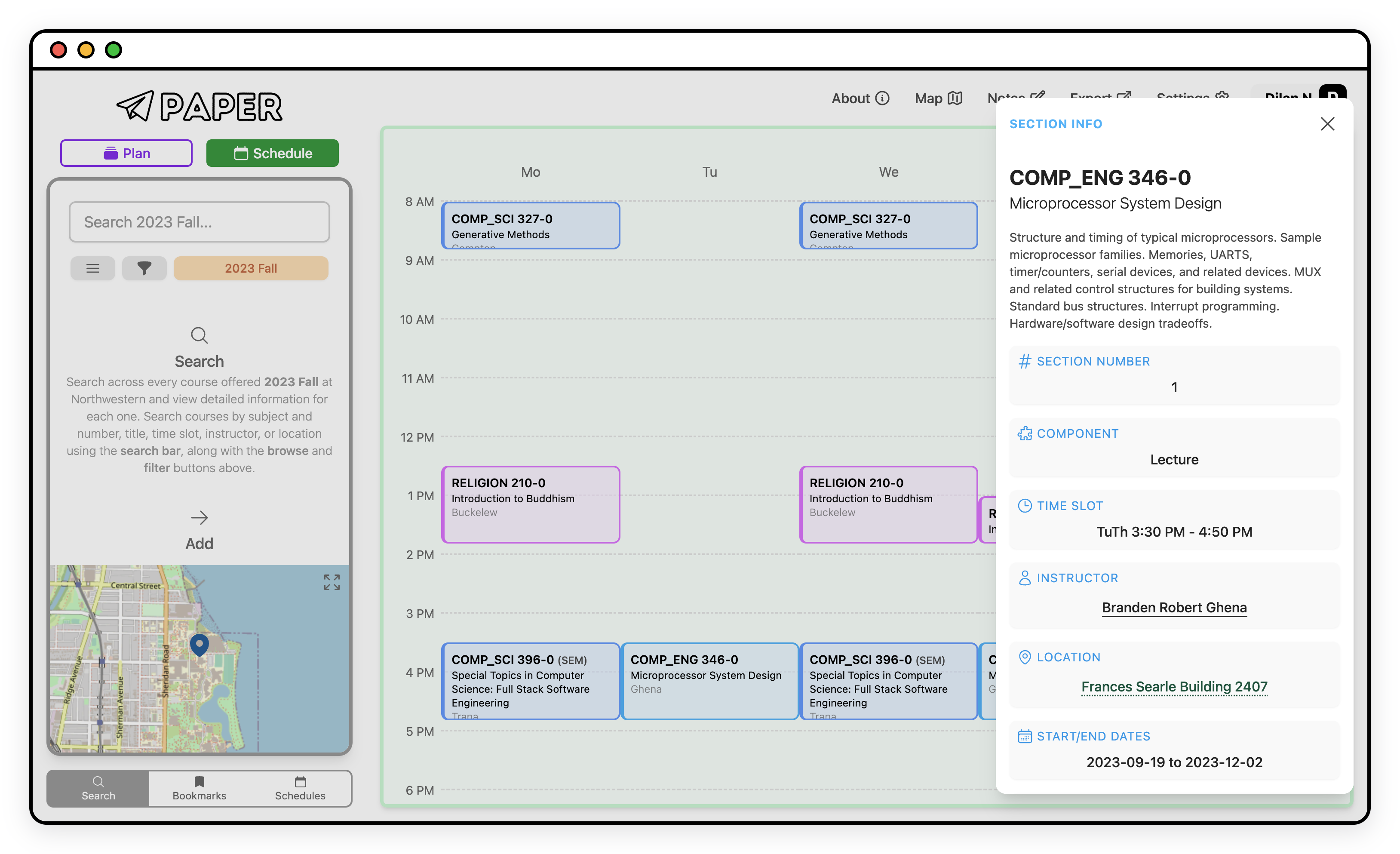The image size is (1400, 854).
Task: Click the arrow icon above Add
Action: click(199, 518)
